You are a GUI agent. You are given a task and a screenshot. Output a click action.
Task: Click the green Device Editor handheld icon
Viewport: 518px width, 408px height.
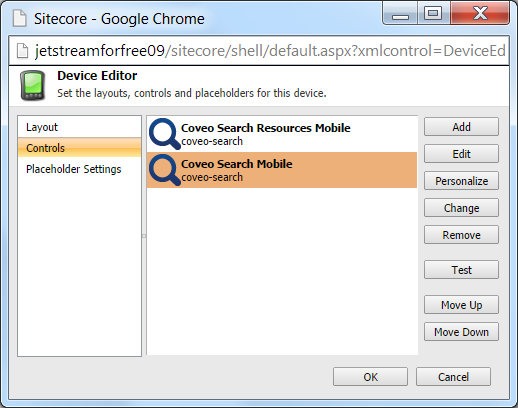pos(32,86)
